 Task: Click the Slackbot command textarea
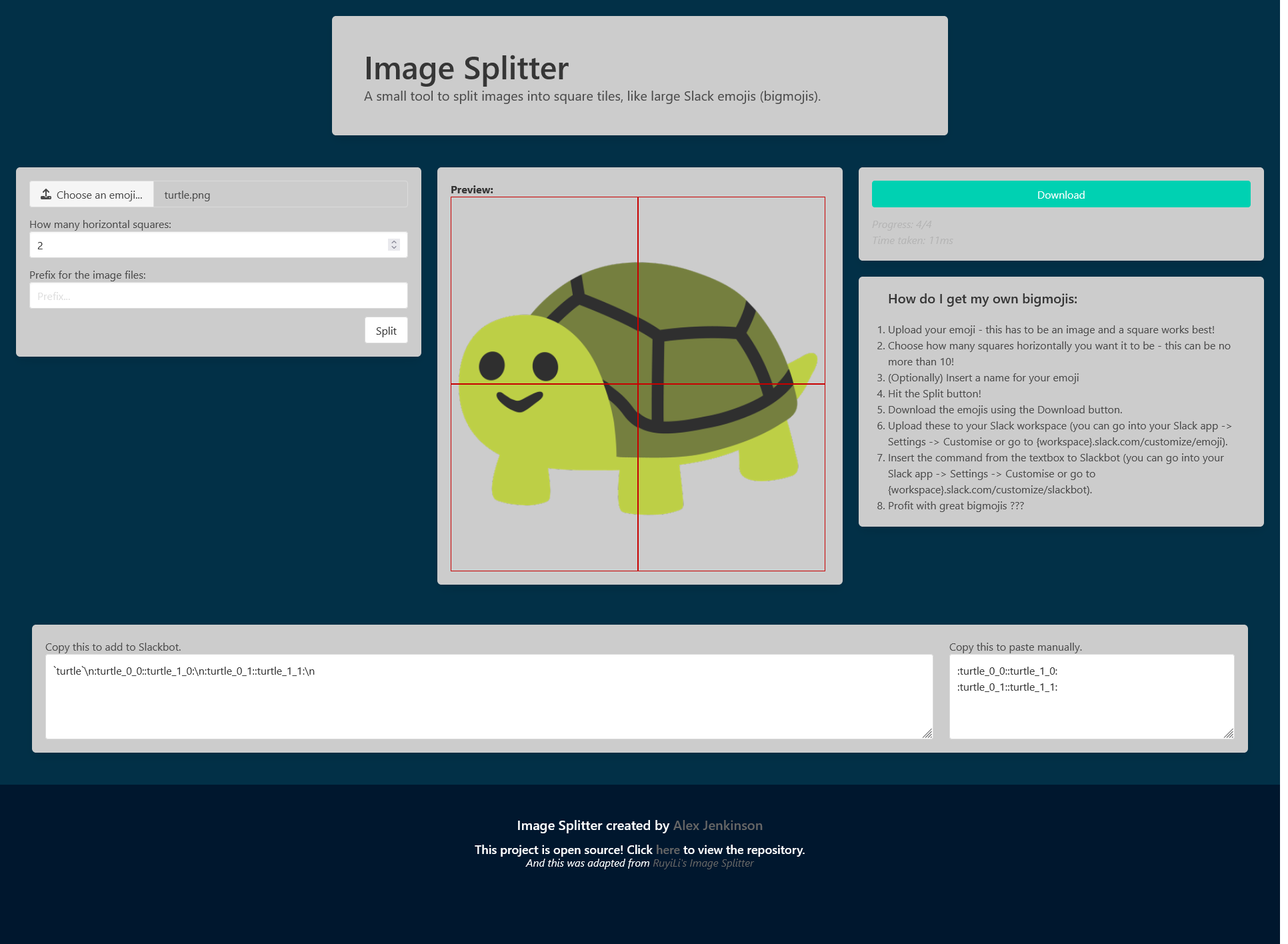(x=489, y=696)
